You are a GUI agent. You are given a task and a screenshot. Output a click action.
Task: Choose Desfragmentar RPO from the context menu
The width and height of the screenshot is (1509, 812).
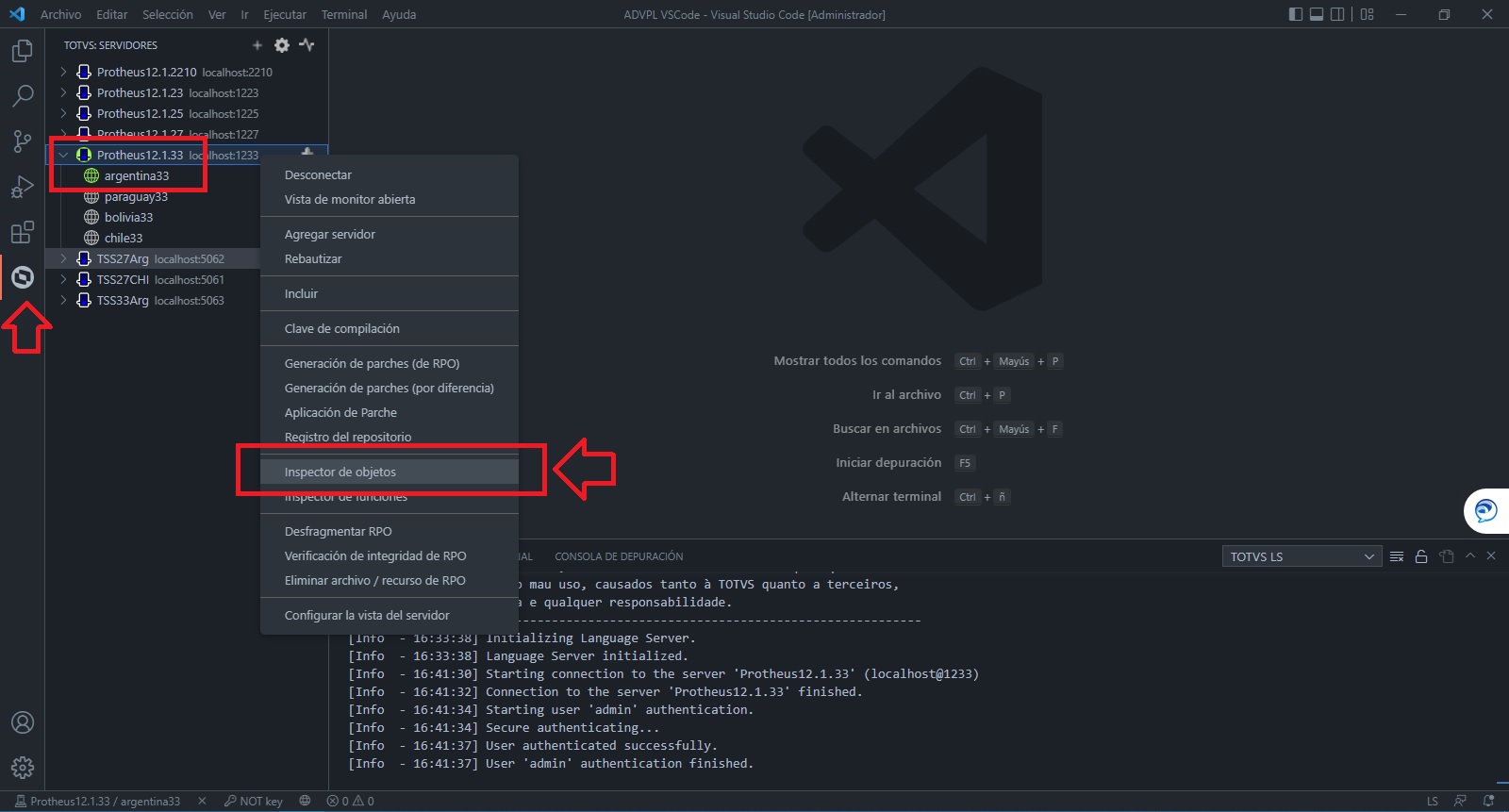pos(390,531)
